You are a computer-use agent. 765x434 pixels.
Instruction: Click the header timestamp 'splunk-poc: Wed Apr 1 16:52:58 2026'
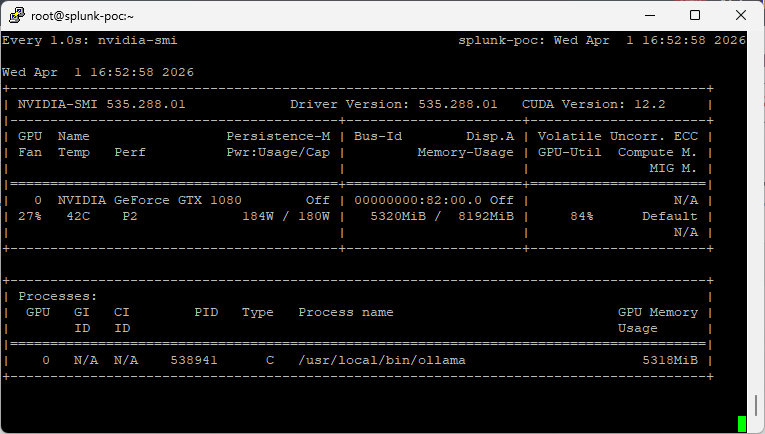602,40
